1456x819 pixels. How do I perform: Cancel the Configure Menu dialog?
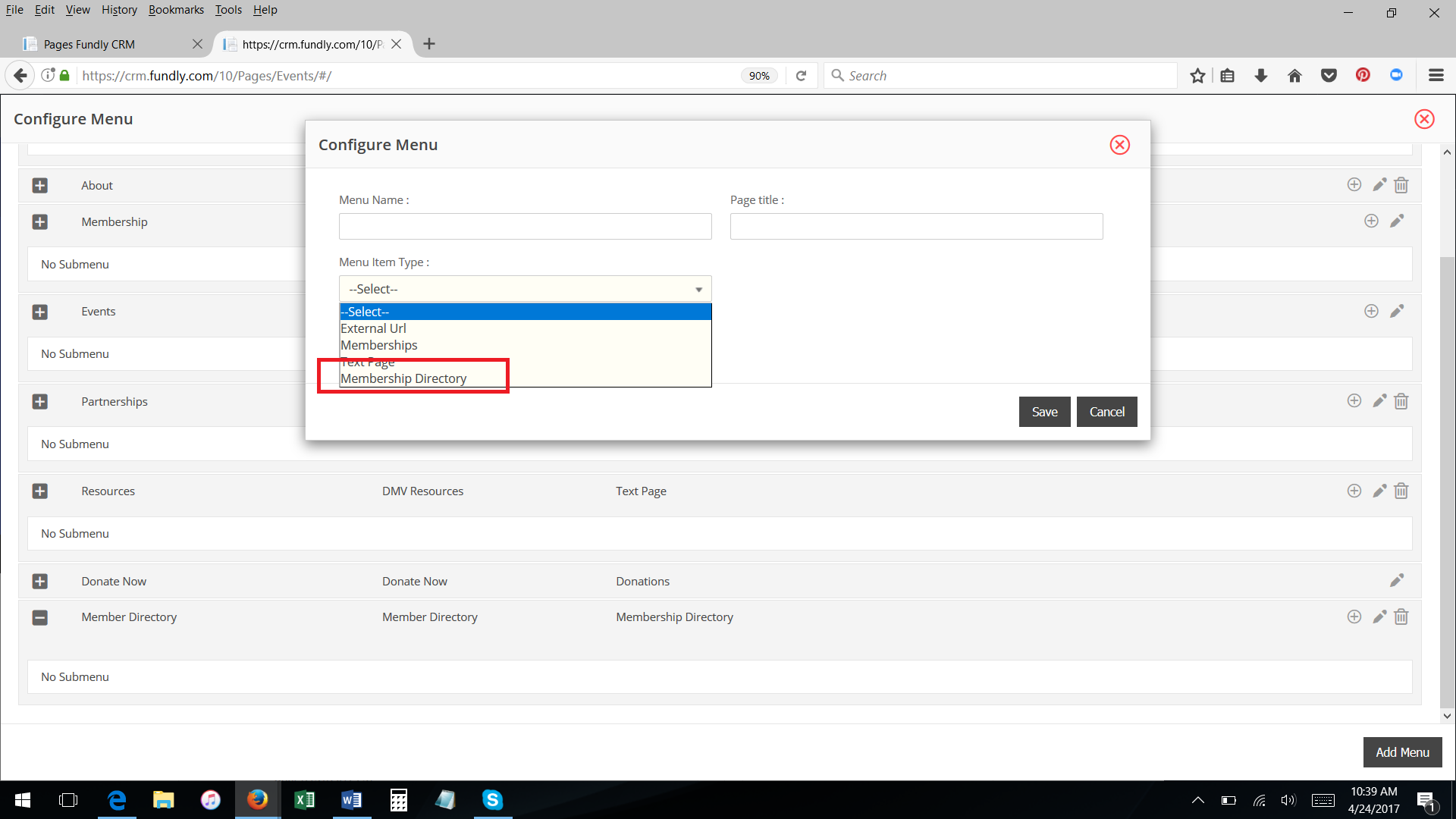[x=1106, y=412]
